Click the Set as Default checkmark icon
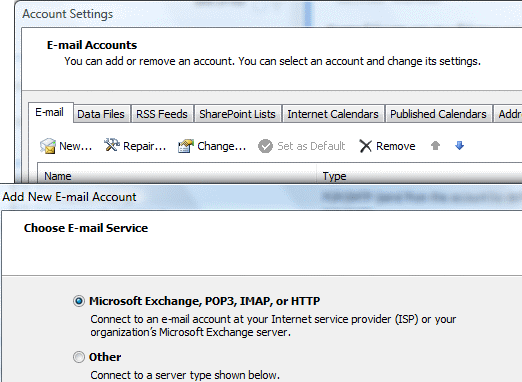The image size is (522, 382). (x=265, y=146)
